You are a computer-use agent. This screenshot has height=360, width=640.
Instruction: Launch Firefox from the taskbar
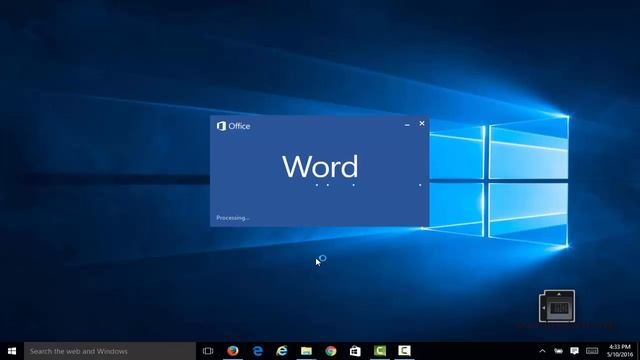pos(233,351)
